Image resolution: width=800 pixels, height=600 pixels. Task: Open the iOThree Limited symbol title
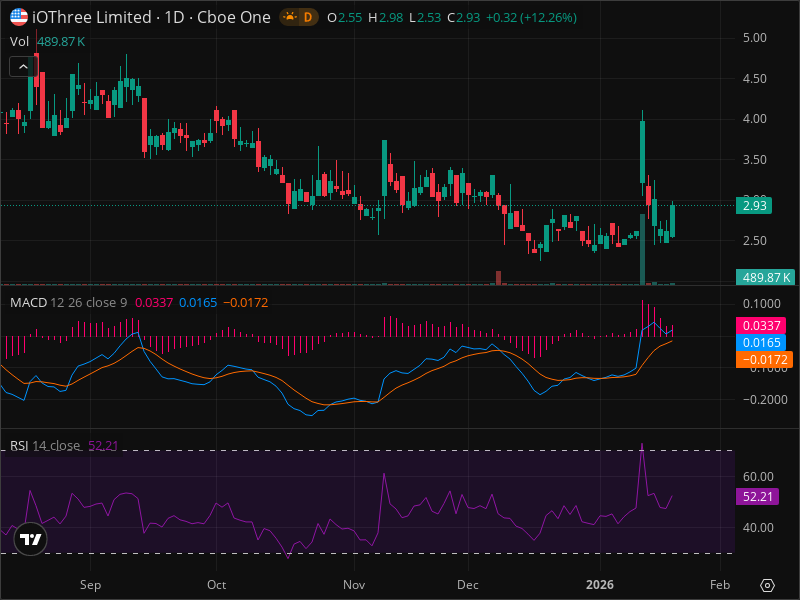[151, 17]
